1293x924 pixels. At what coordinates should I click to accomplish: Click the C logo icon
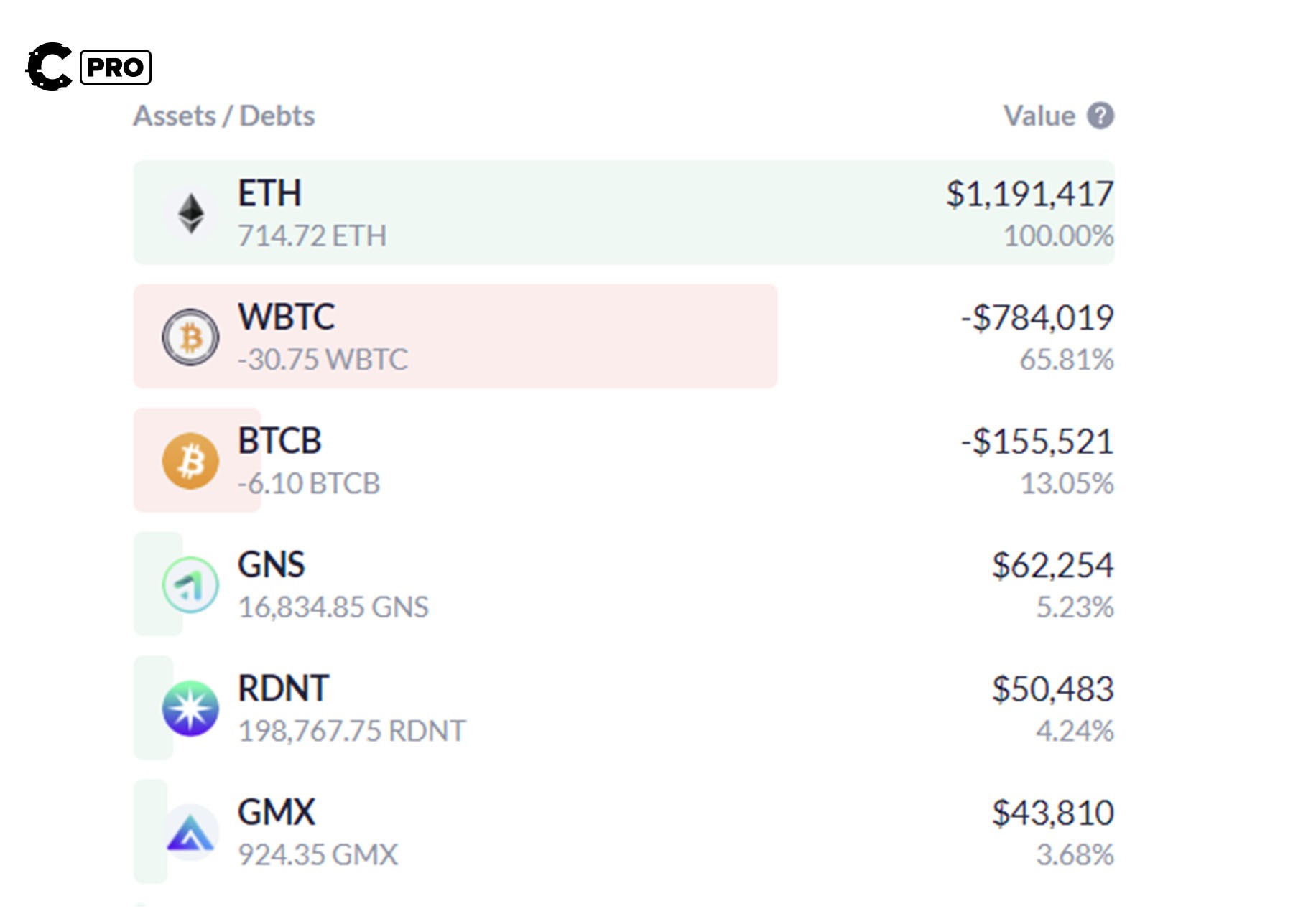click(49, 67)
